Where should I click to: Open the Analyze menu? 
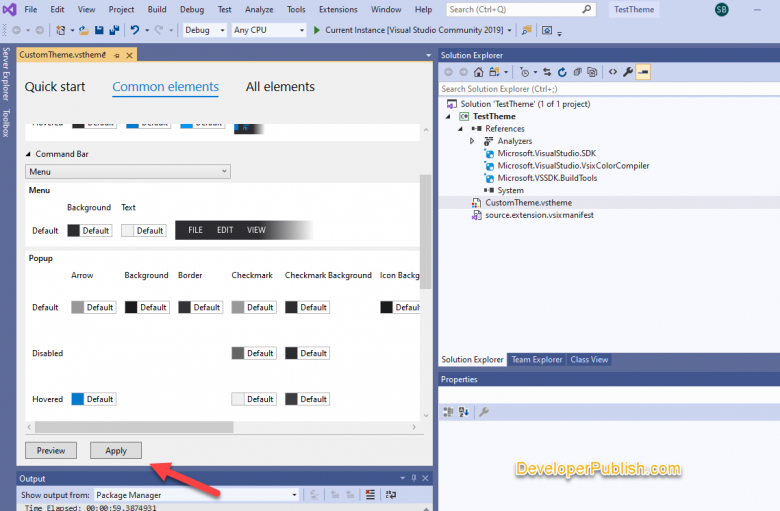pyautogui.click(x=259, y=9)
